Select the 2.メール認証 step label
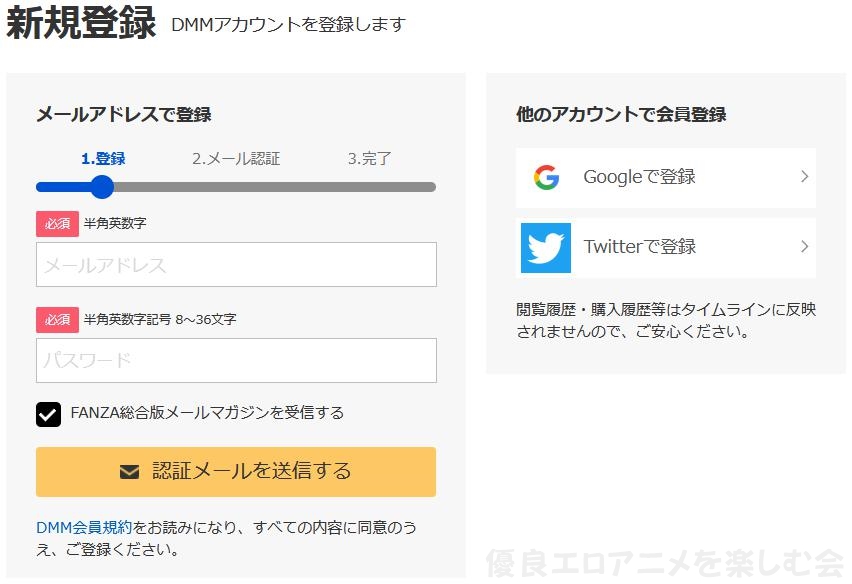The height and width of the screenshot is (584, 852). 236,158
